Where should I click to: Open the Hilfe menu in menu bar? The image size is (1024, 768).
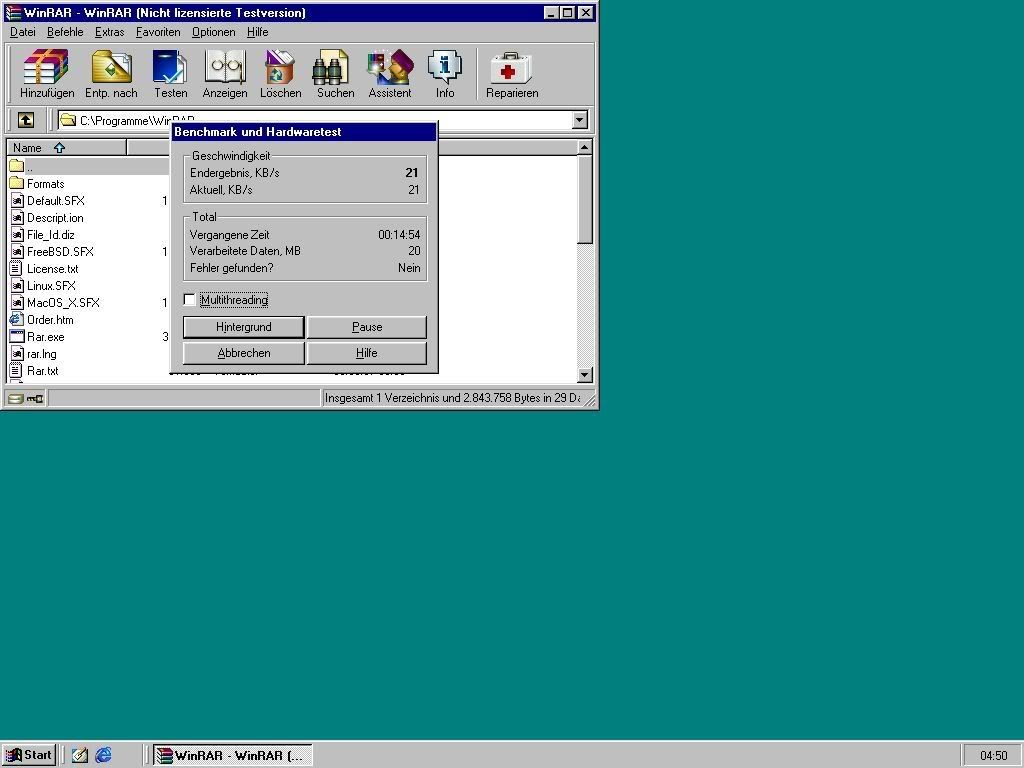pyautogui.click(x=257, y=32)
